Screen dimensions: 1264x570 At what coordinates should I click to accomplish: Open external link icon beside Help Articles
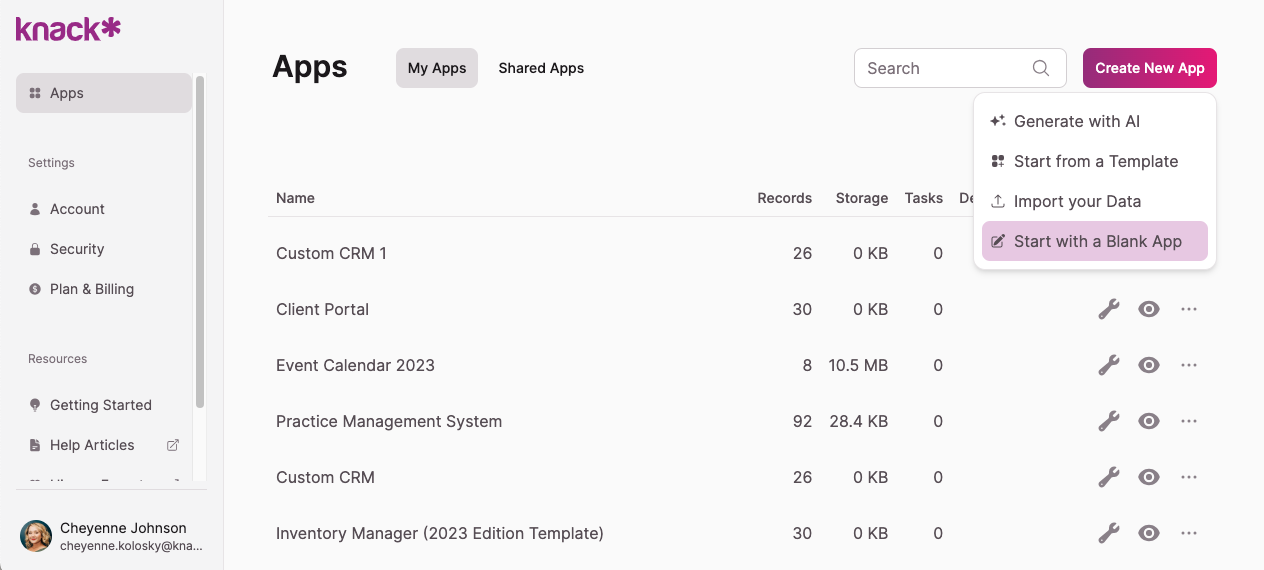tap(172, 445)
